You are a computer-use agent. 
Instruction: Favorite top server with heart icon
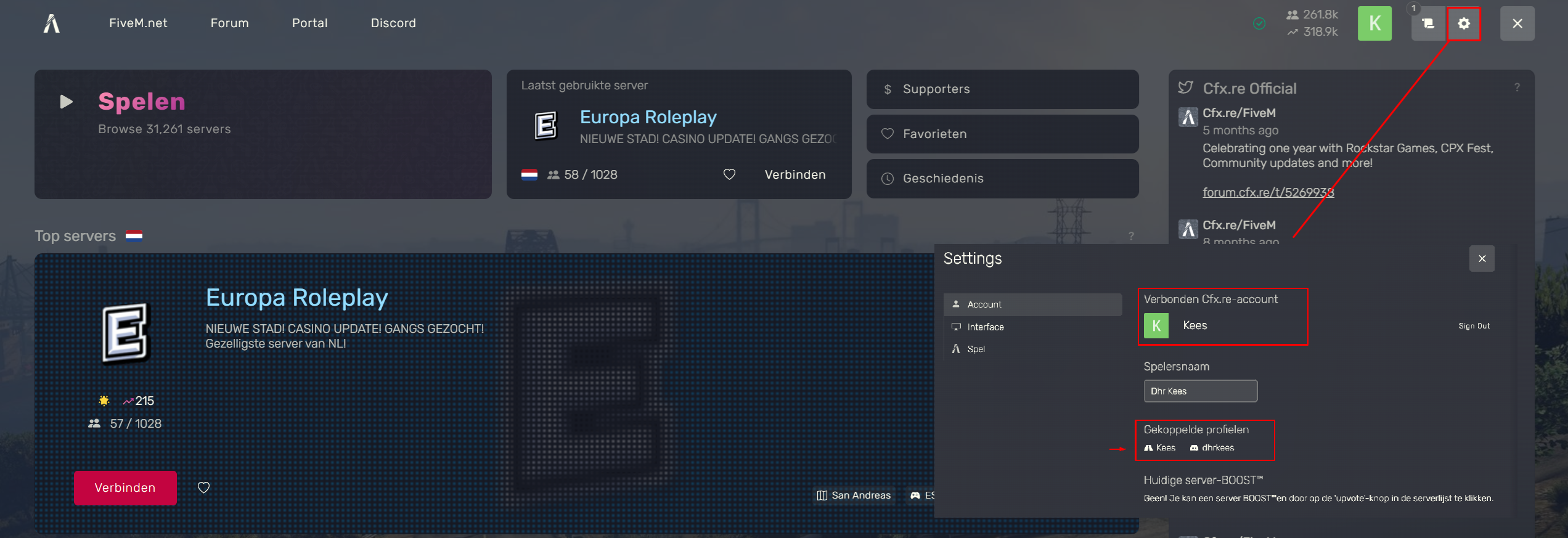203,488
